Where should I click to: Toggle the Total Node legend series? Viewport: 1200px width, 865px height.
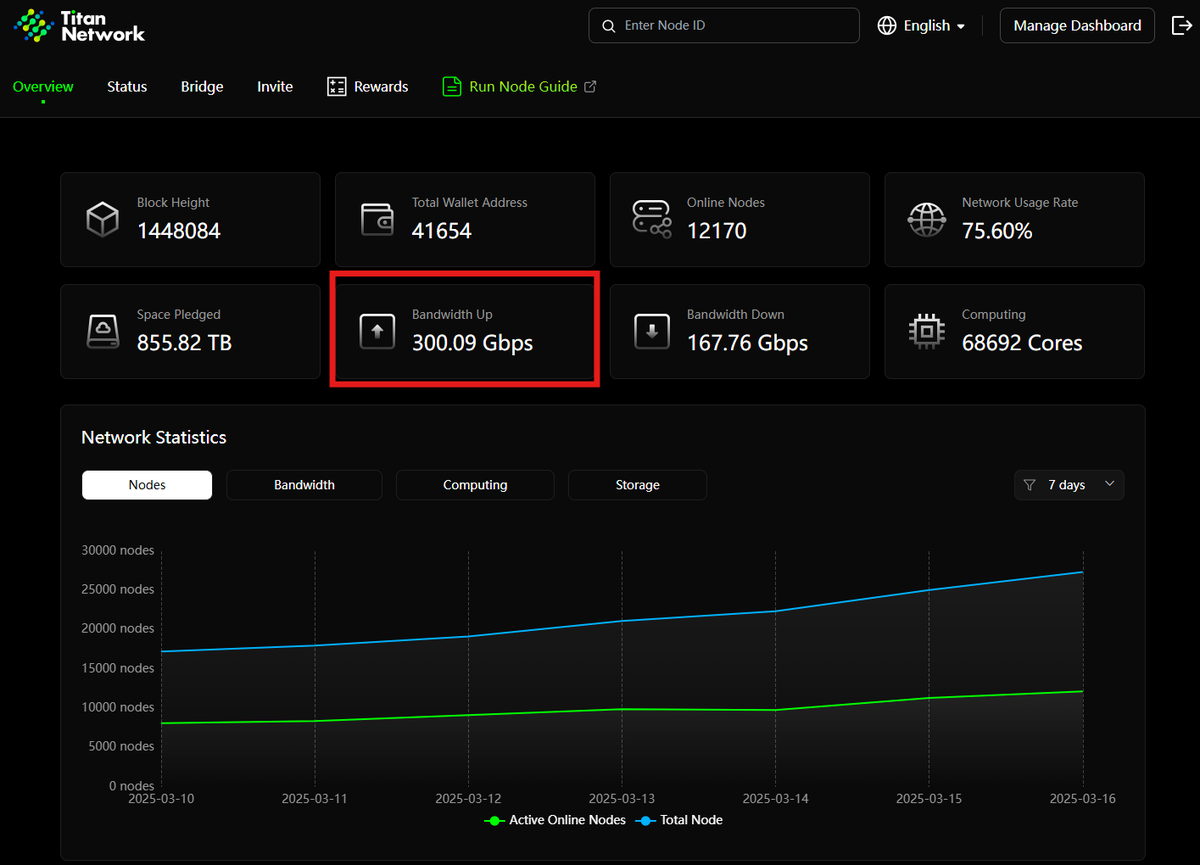pyautogui.click(x=679, y=820)
